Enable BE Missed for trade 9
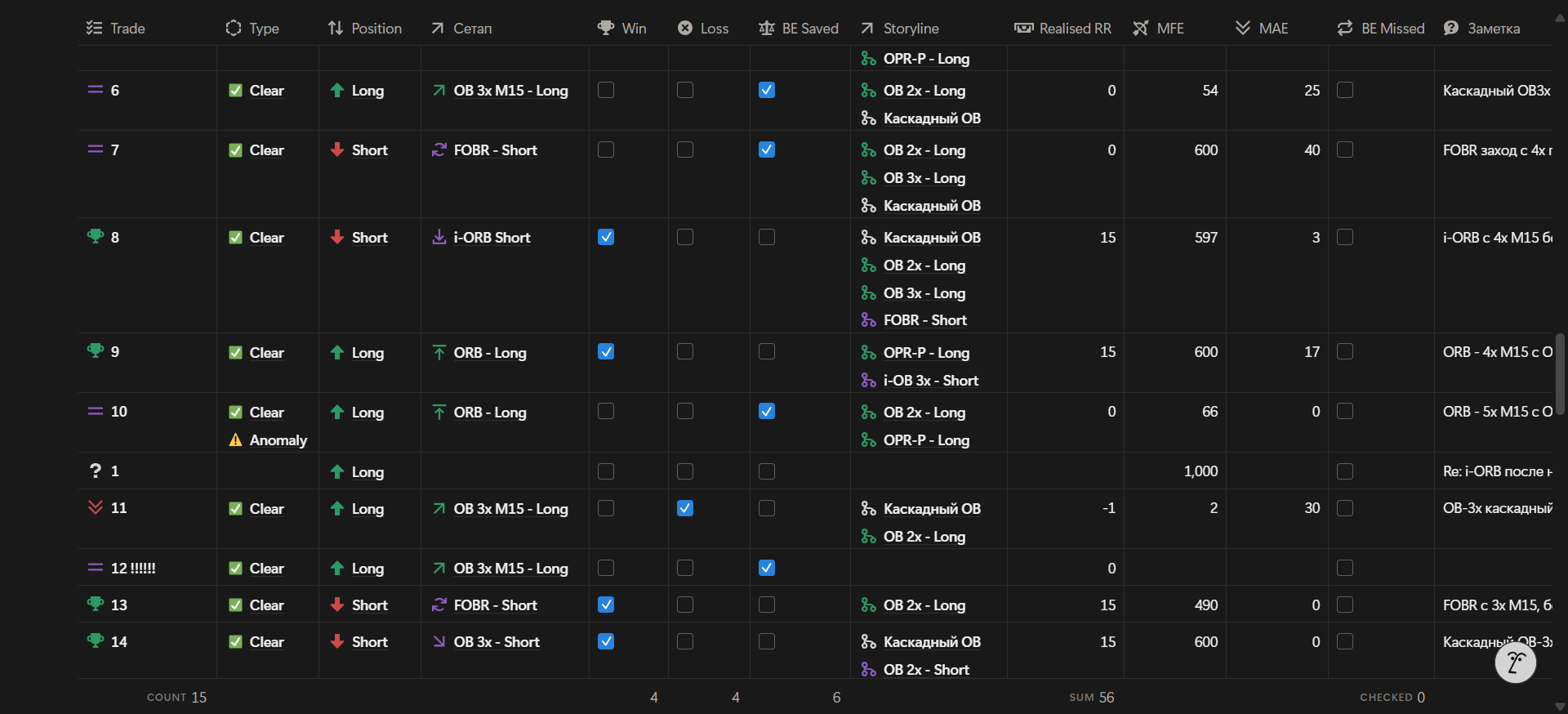 click(1345, 351)
